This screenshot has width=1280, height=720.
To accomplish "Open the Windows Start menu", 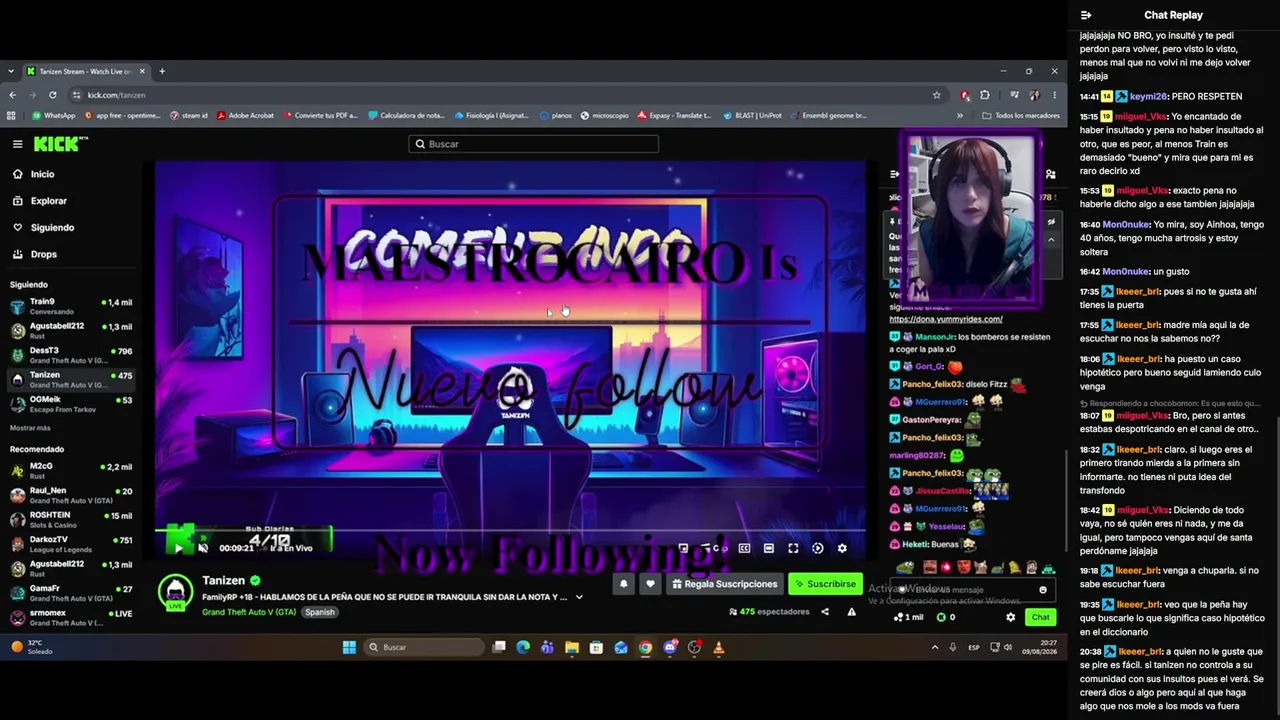I will [x=349, y=647].
